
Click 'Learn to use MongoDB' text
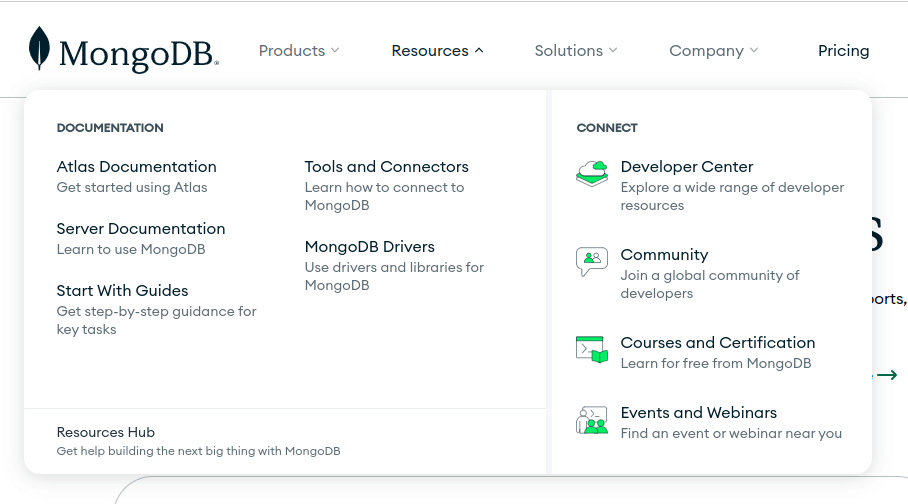[x=131, y=250]
